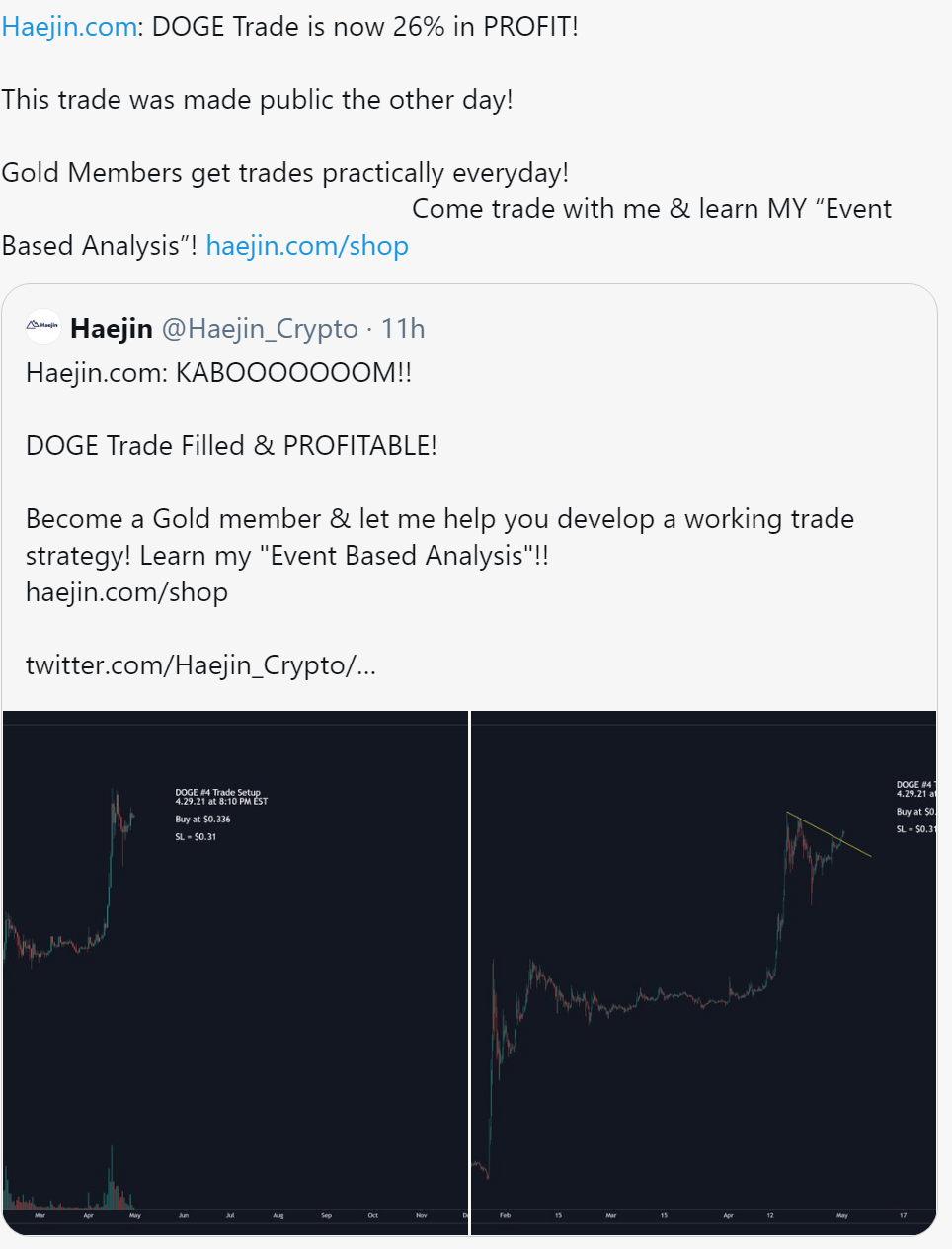The width and height of the screenshot is (952, 1249).
Task: Click the yellow trendline on right chart
Action: [x=829, y=834]
